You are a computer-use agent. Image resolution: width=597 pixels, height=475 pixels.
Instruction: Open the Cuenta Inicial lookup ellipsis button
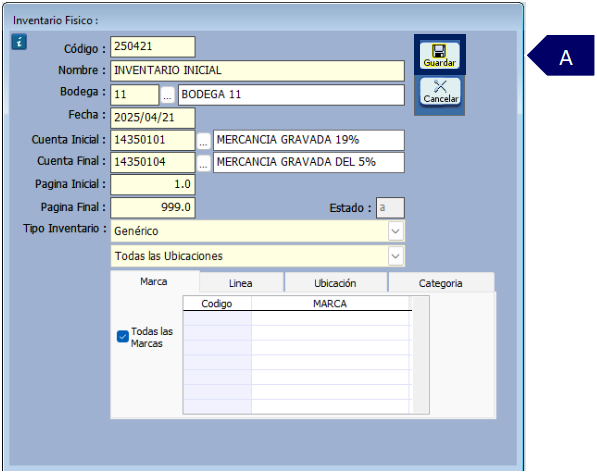pos(204,141)
